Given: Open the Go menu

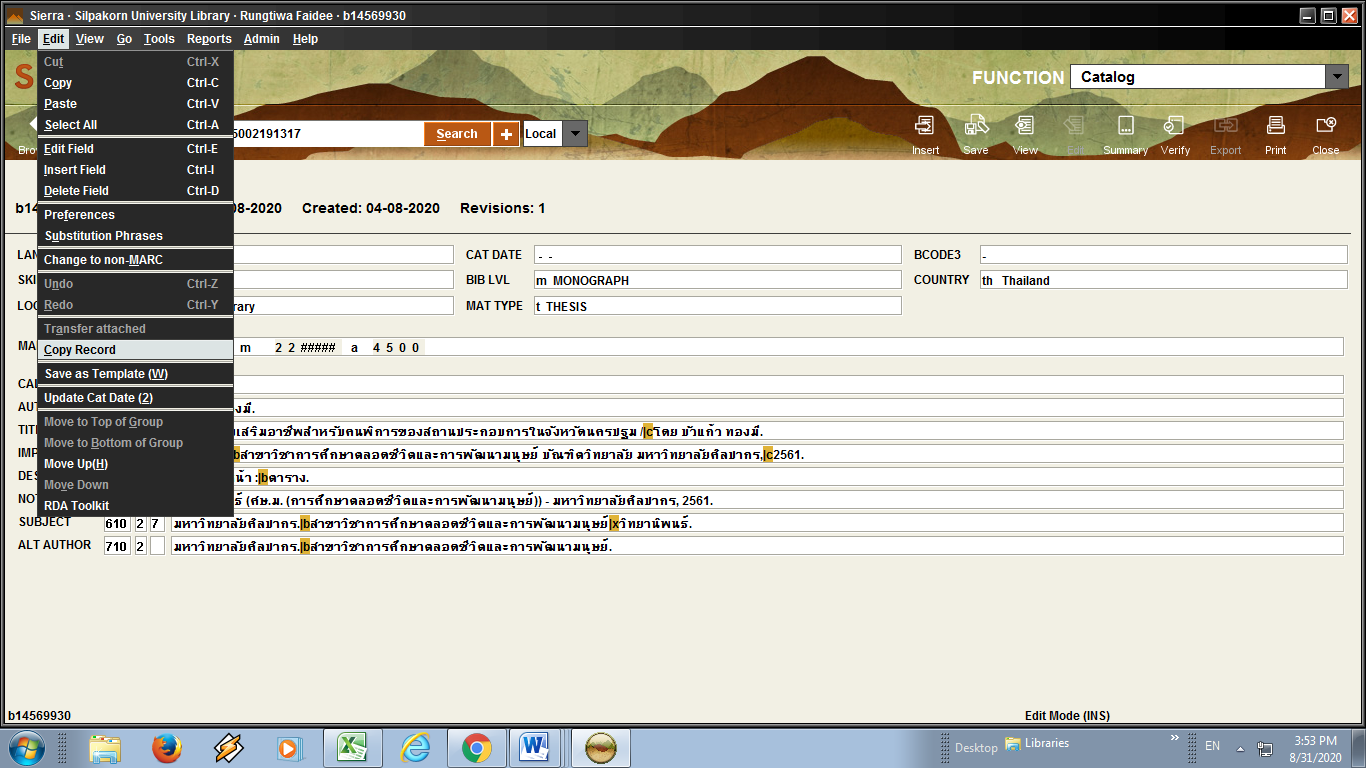Looking at the screenshot, I should click(x=124, y=39).
